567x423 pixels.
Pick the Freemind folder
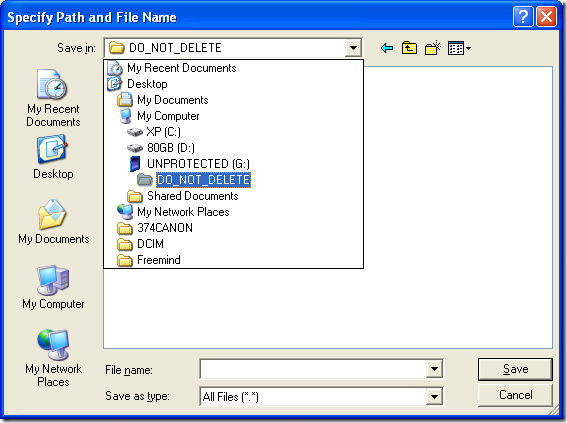tap(233, 260)
